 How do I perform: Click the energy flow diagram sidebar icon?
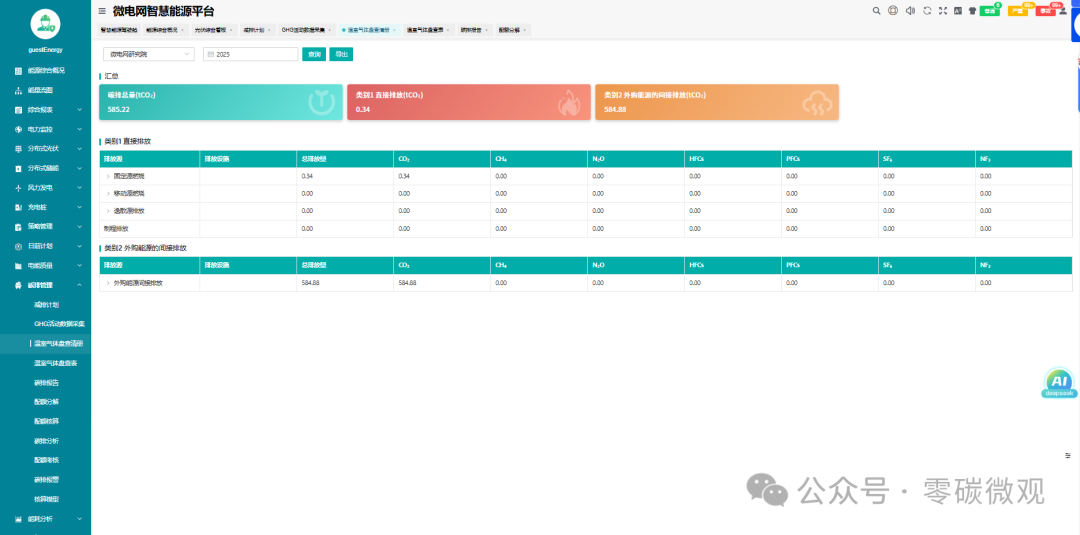pos(19,90)
